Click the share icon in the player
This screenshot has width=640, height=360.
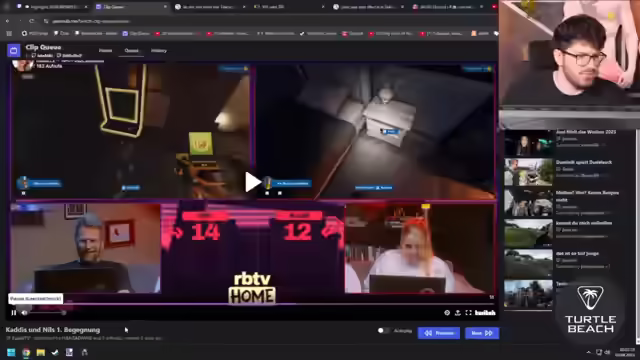pos(458,313)
